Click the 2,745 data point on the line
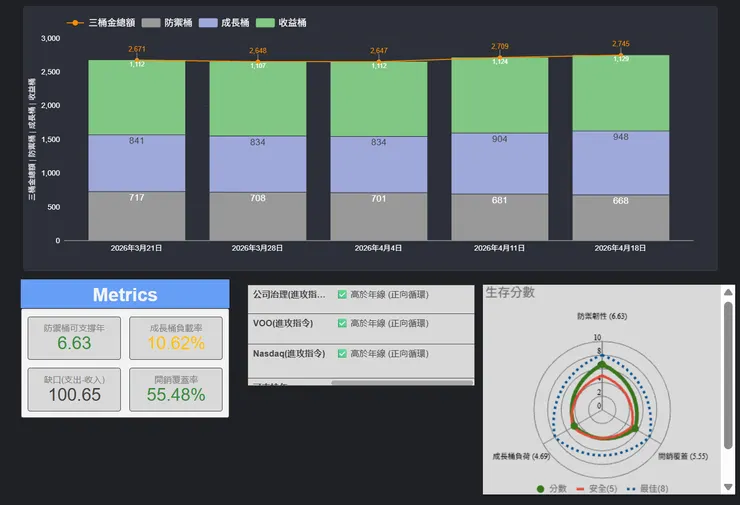 (x=621, y=55)
